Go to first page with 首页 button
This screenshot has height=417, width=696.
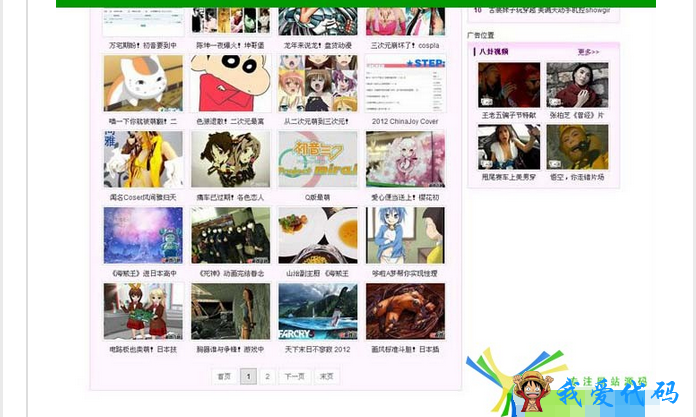(x=224, y=377)
